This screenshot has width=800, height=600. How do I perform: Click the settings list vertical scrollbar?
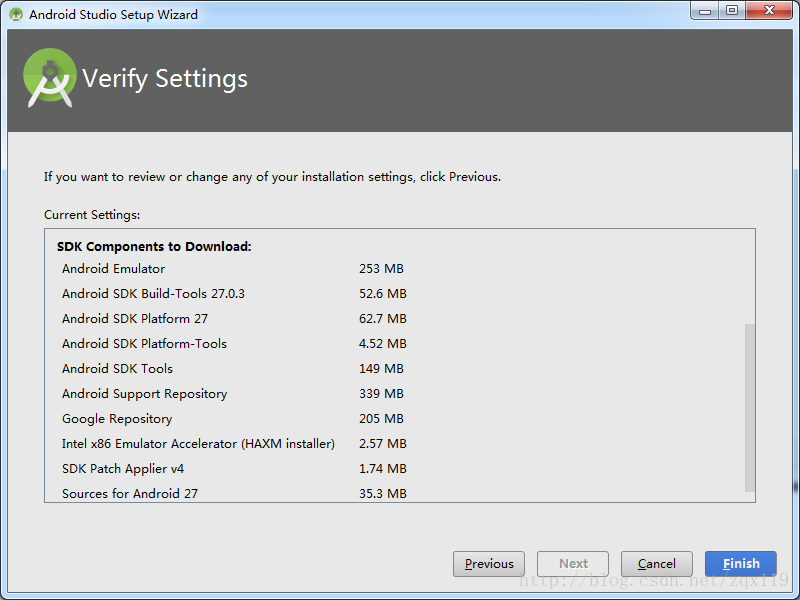749,407
